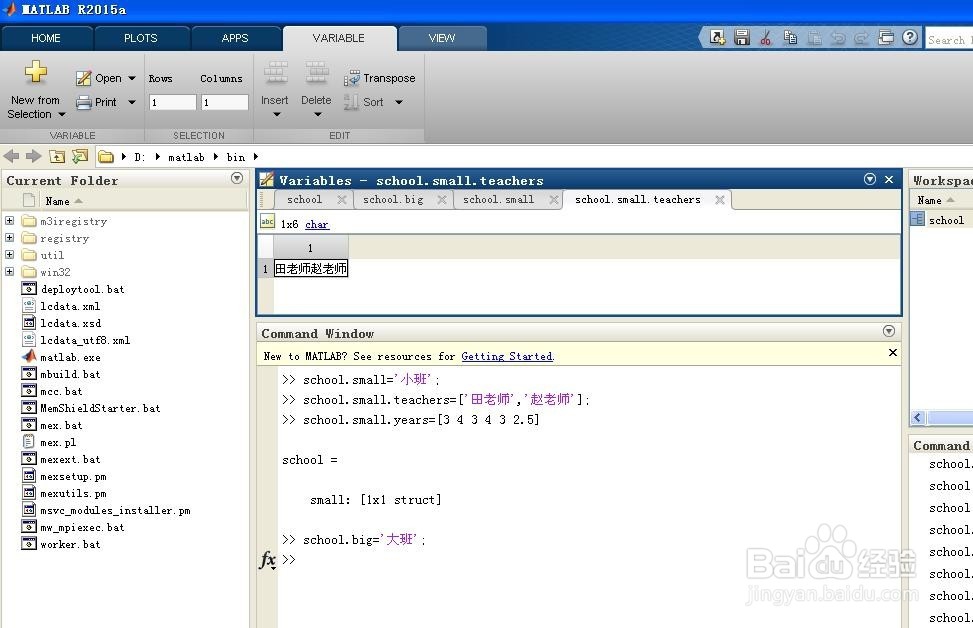Click the Save icon in quick access toolbar

[x=742, y=38]
